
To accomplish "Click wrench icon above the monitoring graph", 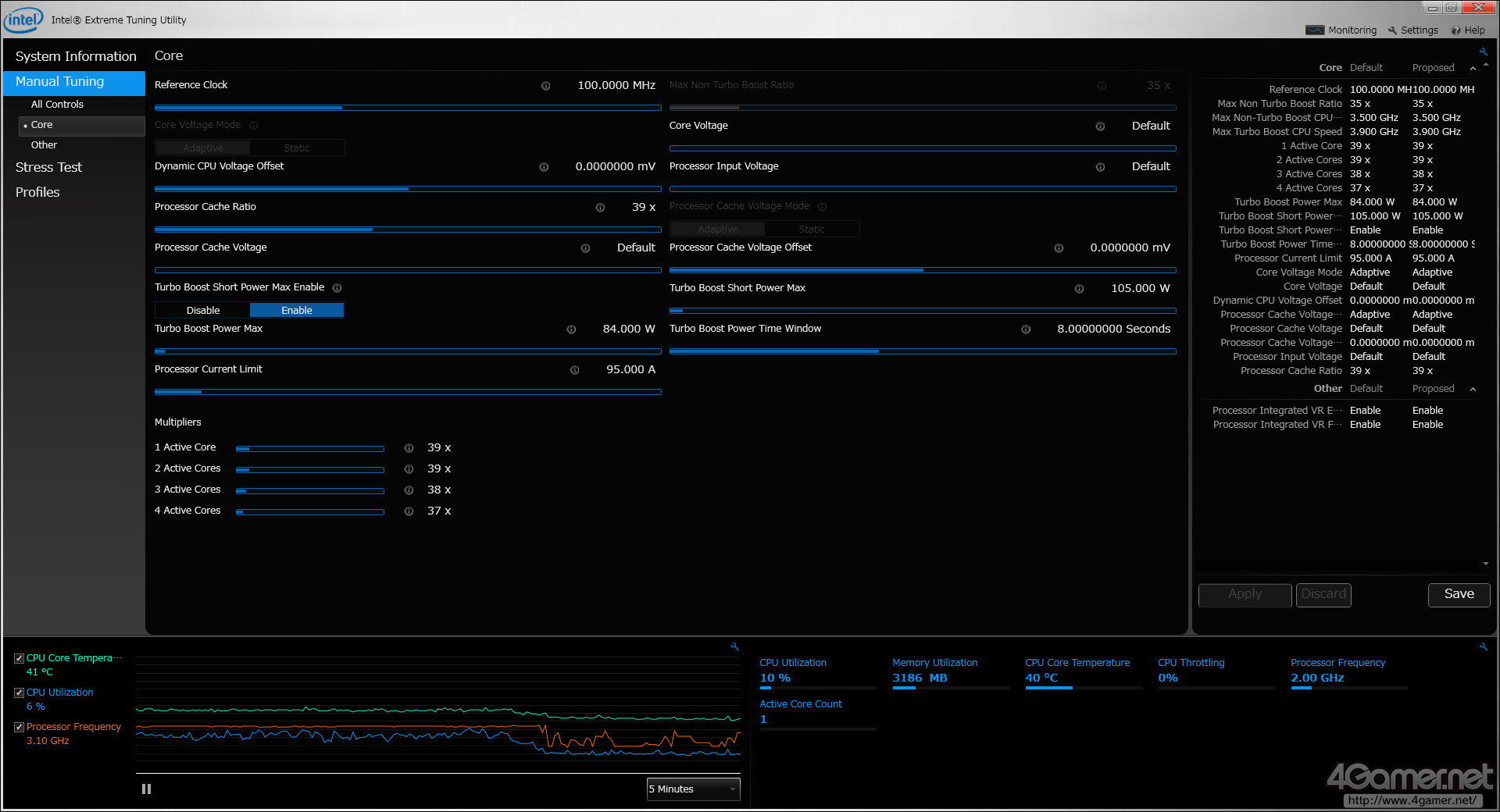I will coord(734,646).
